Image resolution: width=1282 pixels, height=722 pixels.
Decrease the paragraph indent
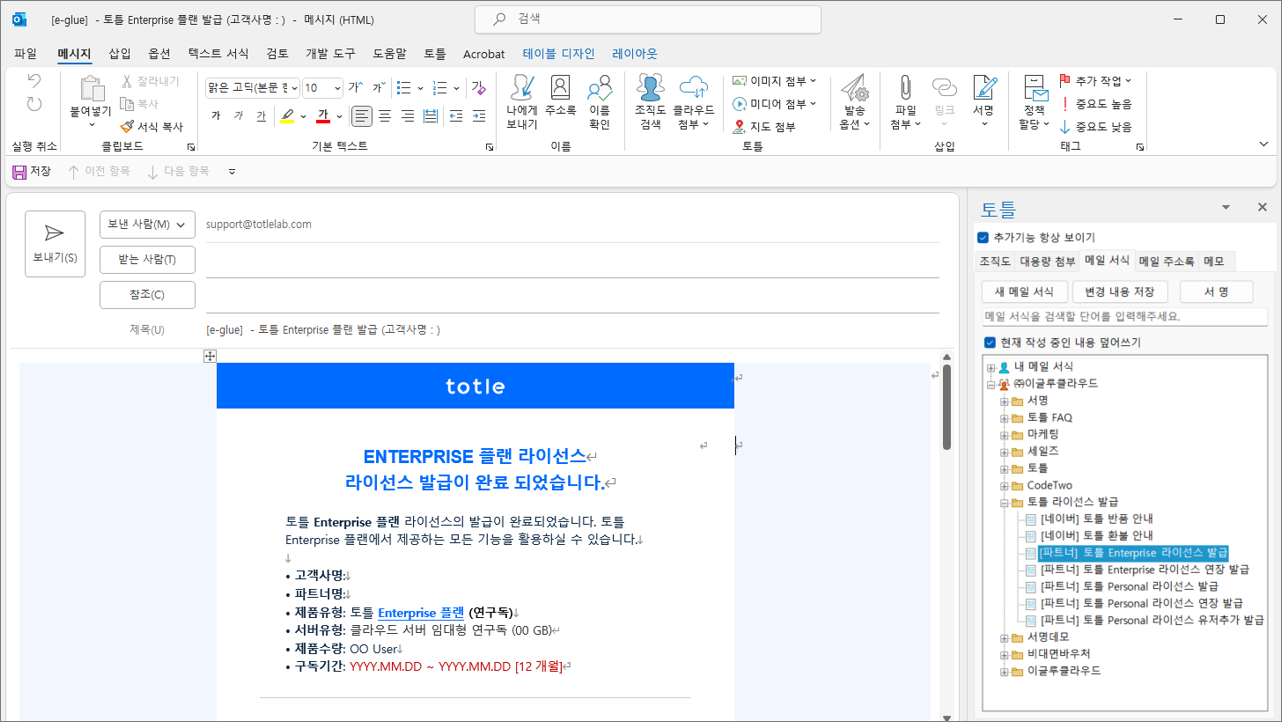[456, 117]
